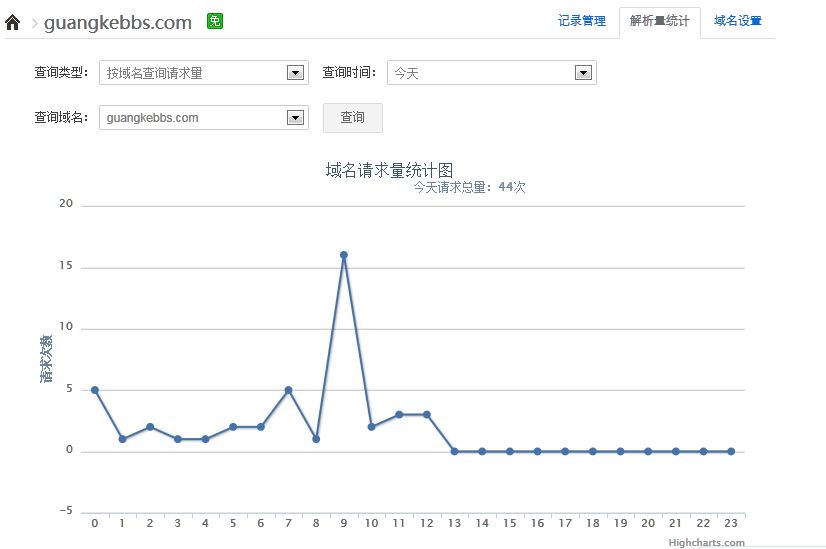Click the y-axis title 请求次数
826x549 pixels.
[x=46, y=359]
